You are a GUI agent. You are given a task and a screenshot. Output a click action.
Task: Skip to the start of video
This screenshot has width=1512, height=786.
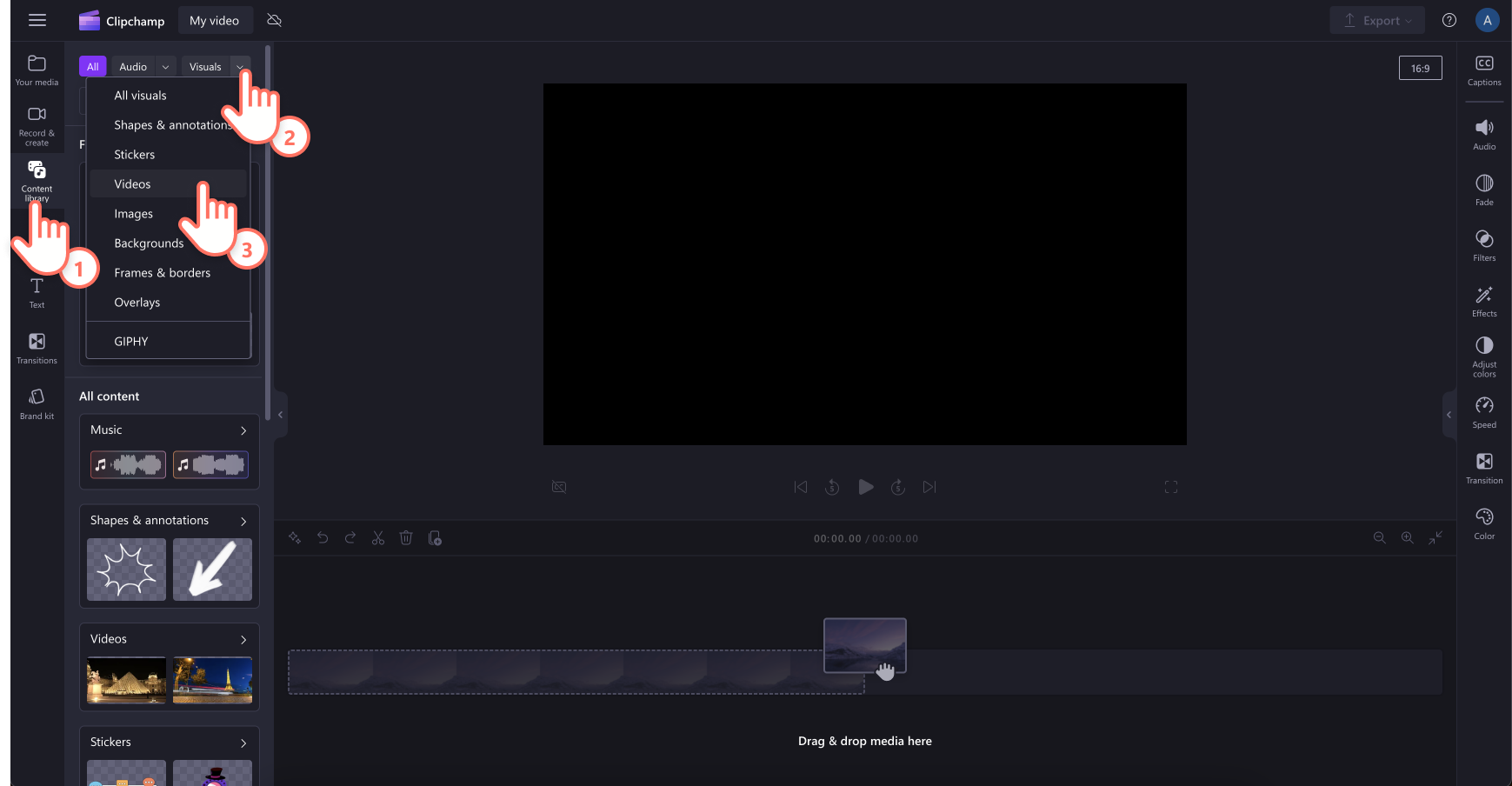coord(801,487)
